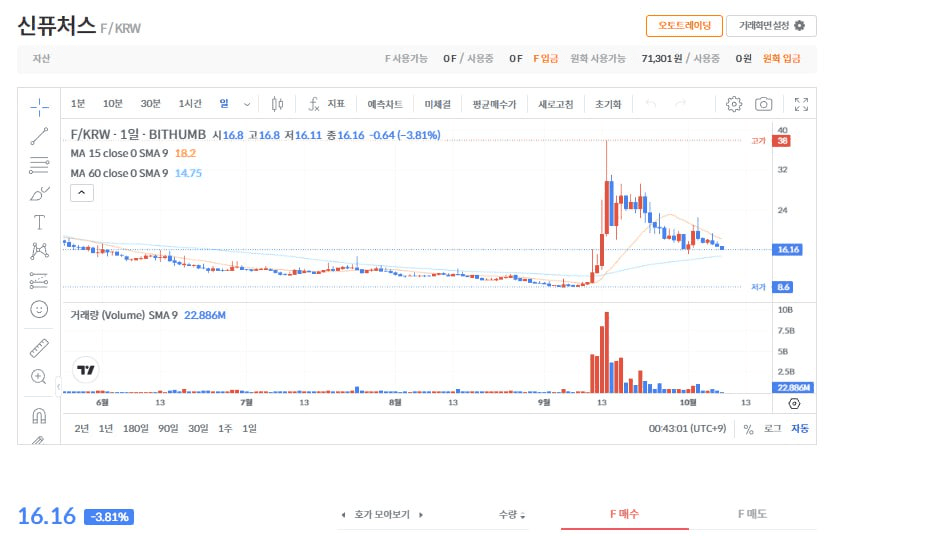Toggle auto scale (자동) option
Screen dimensions: 927x536
click(800, 429)
